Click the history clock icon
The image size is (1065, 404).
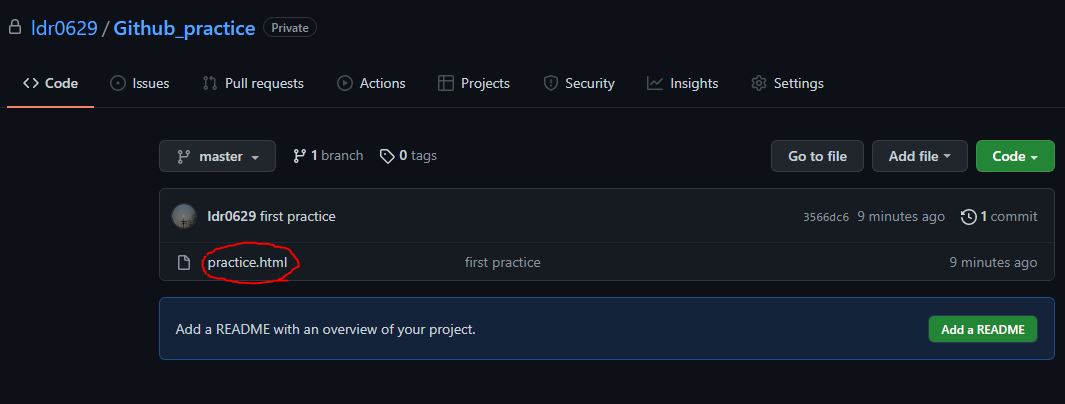pos(968,217)
